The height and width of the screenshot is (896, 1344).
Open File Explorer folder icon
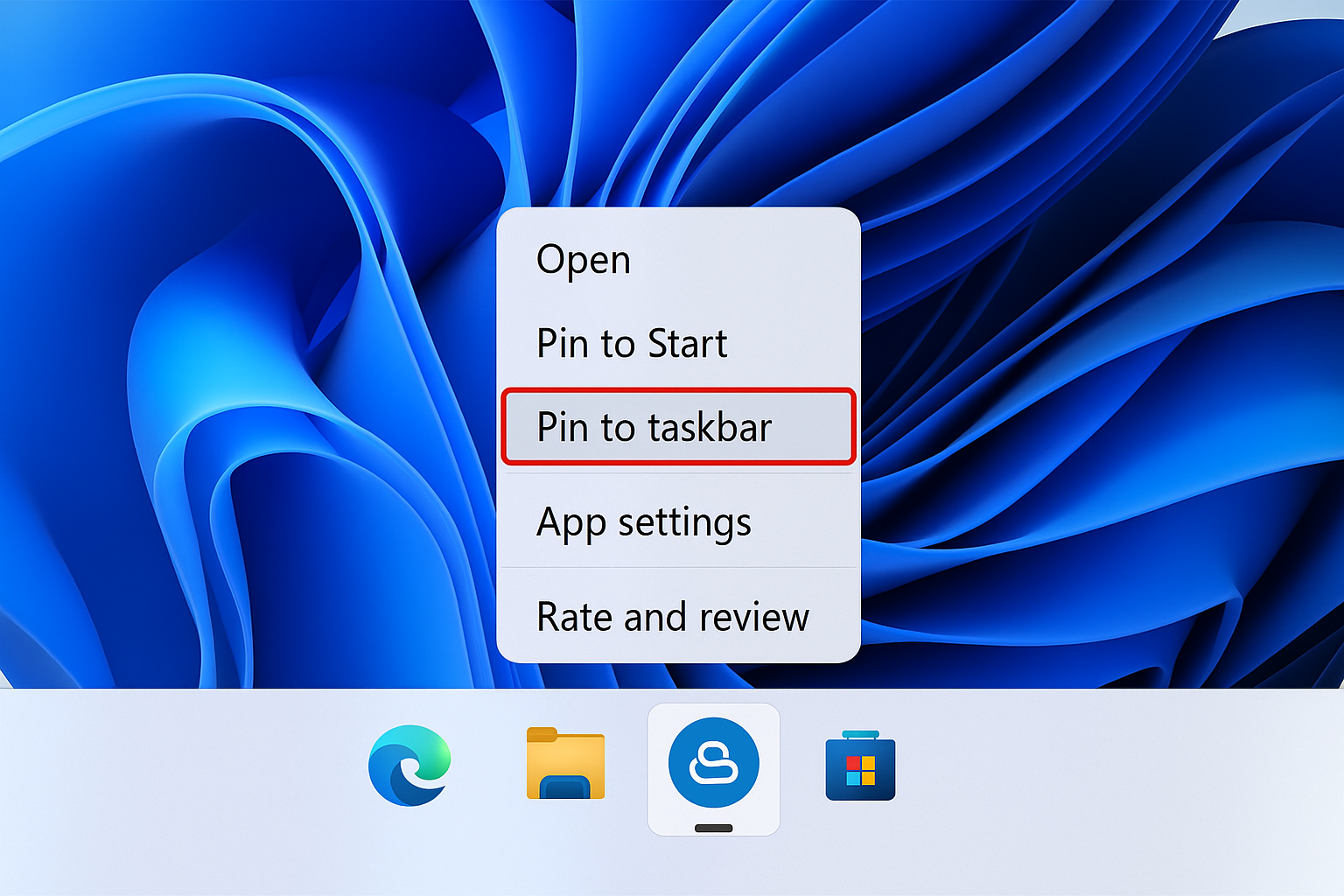coord(565,763)
